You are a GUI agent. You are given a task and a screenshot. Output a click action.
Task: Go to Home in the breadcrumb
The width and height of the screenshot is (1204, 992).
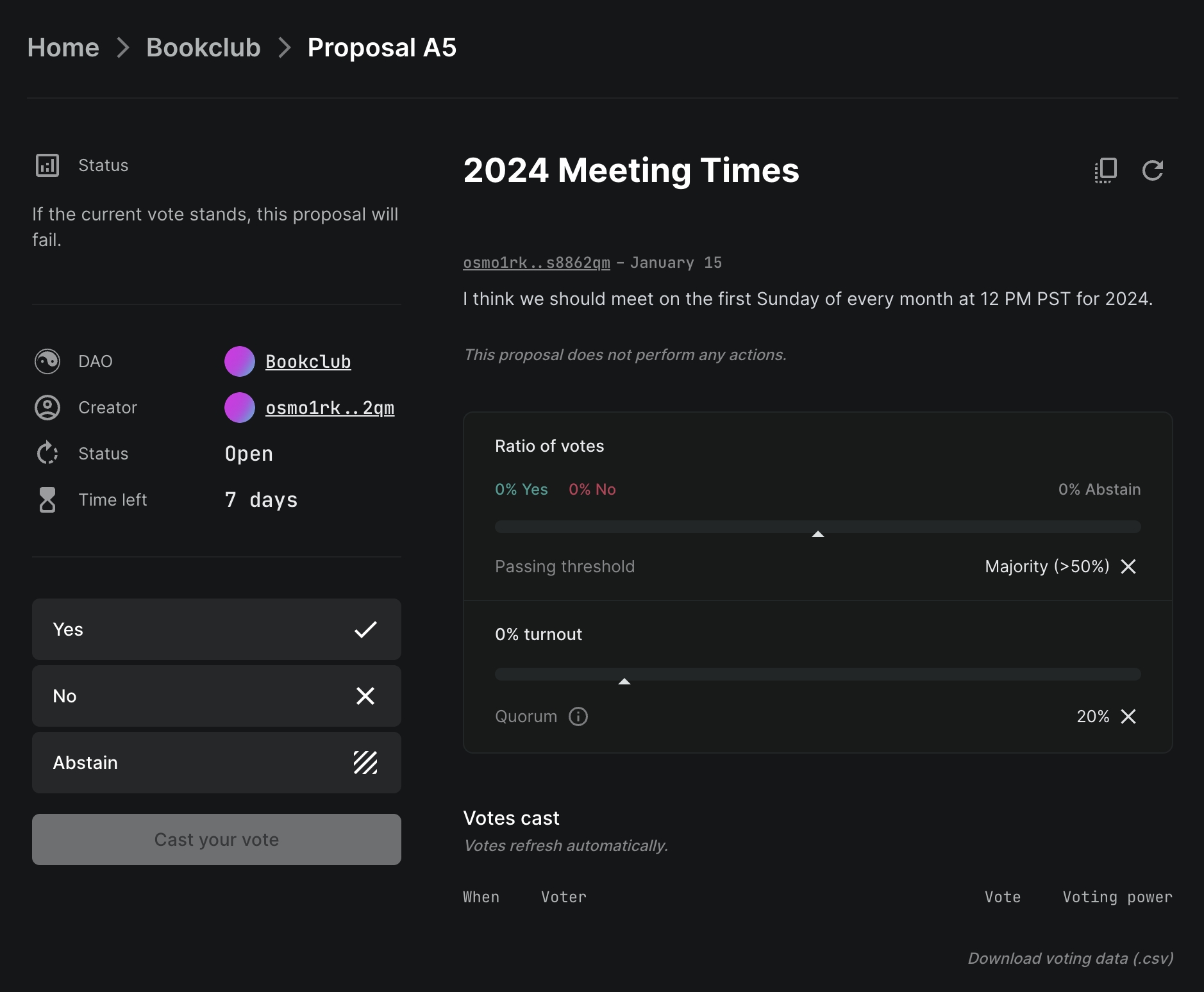(x=63, y=47)
